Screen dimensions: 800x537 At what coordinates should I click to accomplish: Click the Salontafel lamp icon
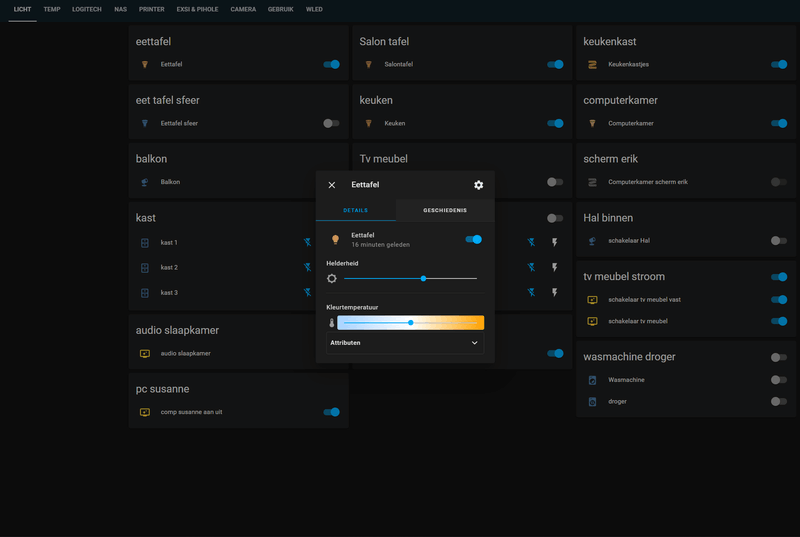pos(368,64)
